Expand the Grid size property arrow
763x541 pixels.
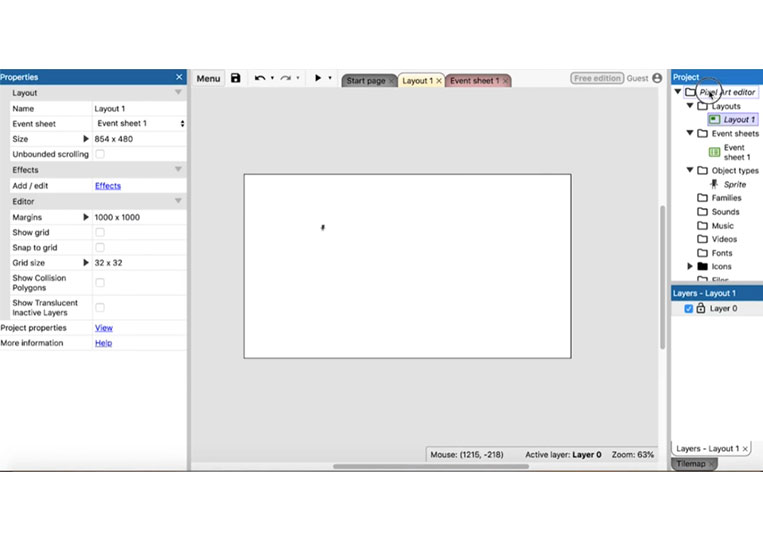coord(86,263)
